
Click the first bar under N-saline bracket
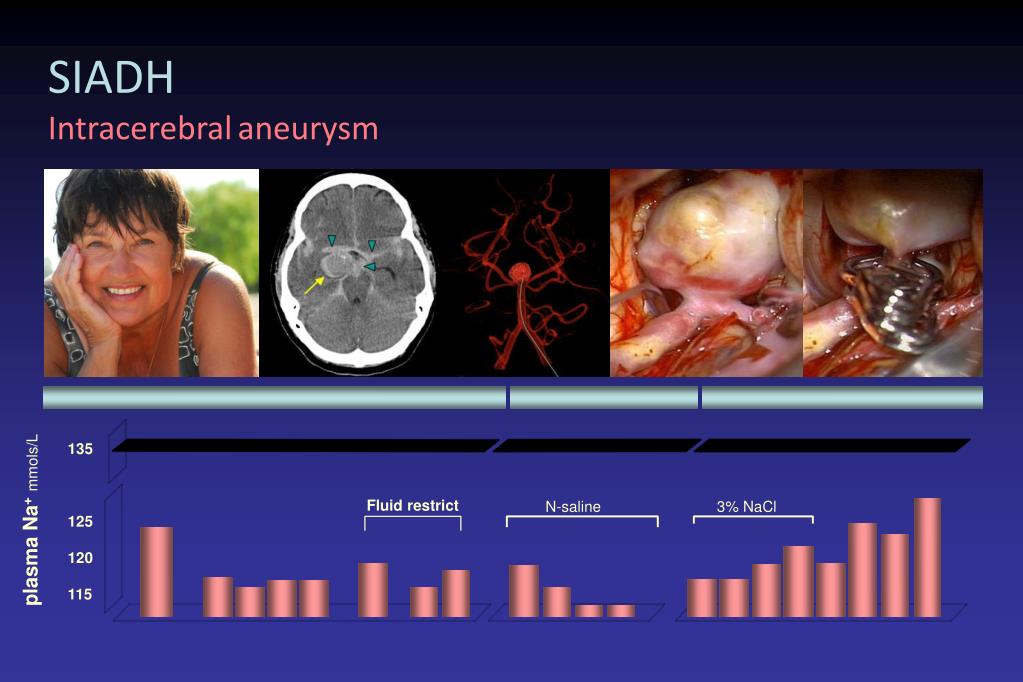[x=524, y=591]
